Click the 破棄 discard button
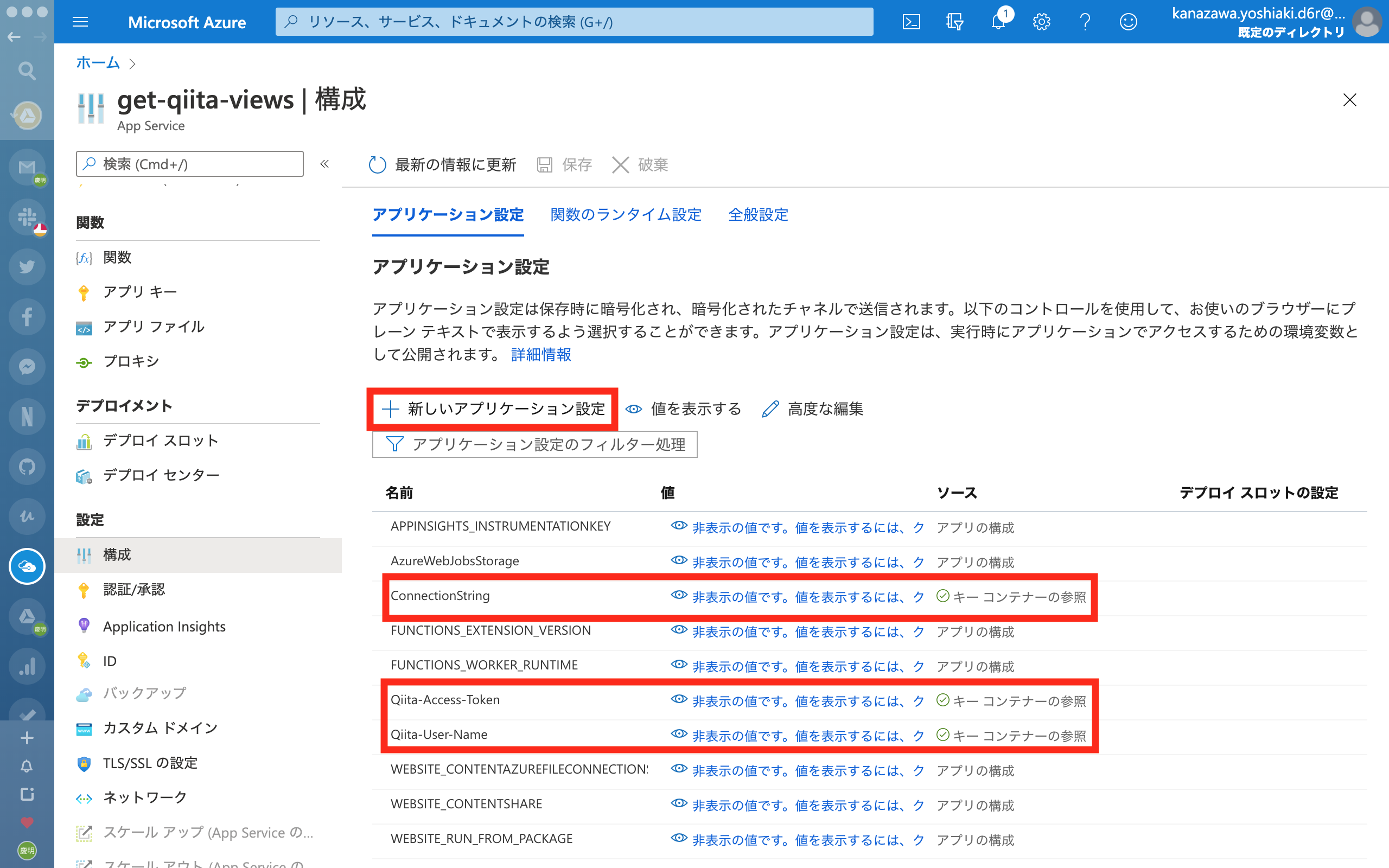1389x868 pixels. [640, 165]
